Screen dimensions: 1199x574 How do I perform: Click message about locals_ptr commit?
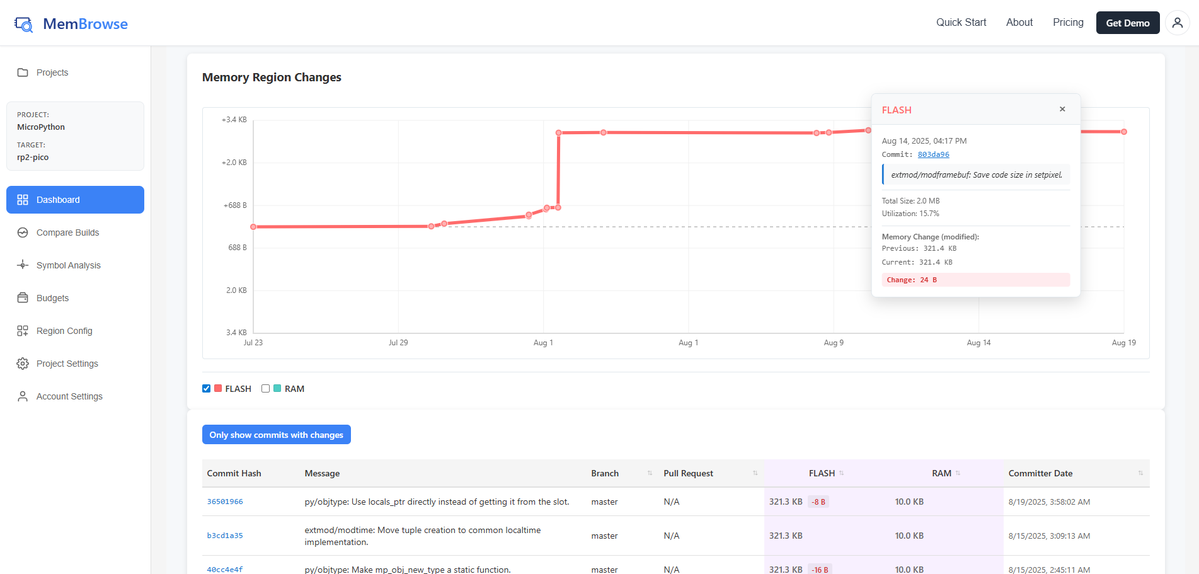(437, 502)
